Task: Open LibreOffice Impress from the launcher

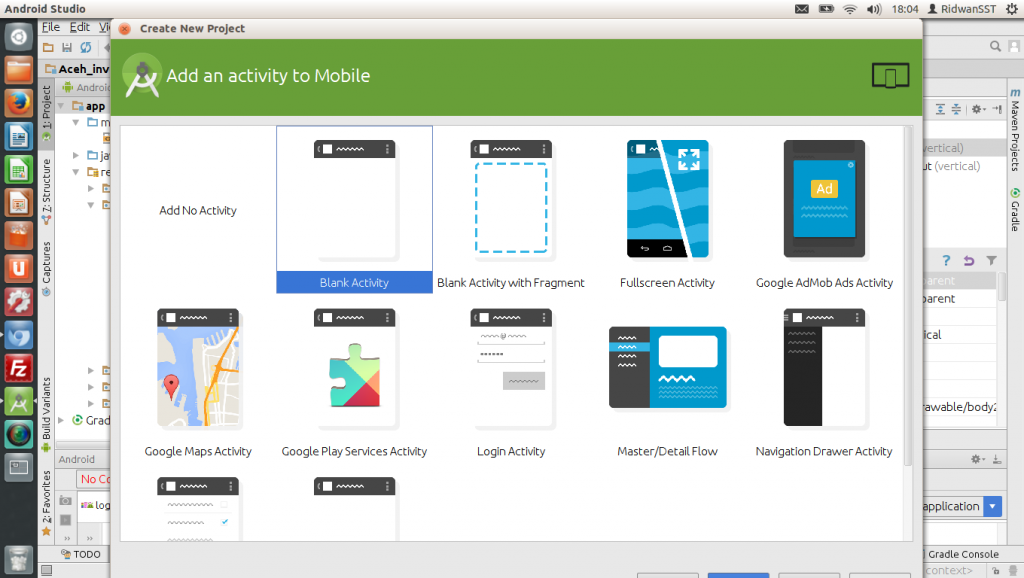Action: pyautogui.click(x=18, y=202)
